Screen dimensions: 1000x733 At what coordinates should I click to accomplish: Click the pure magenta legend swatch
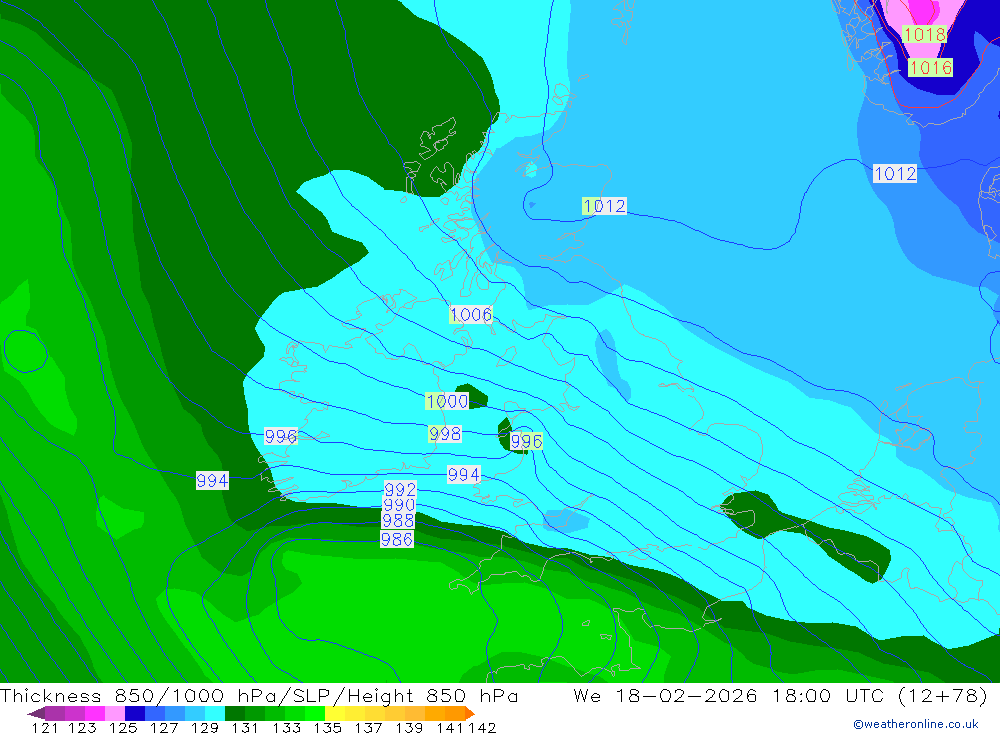(95, 713)
